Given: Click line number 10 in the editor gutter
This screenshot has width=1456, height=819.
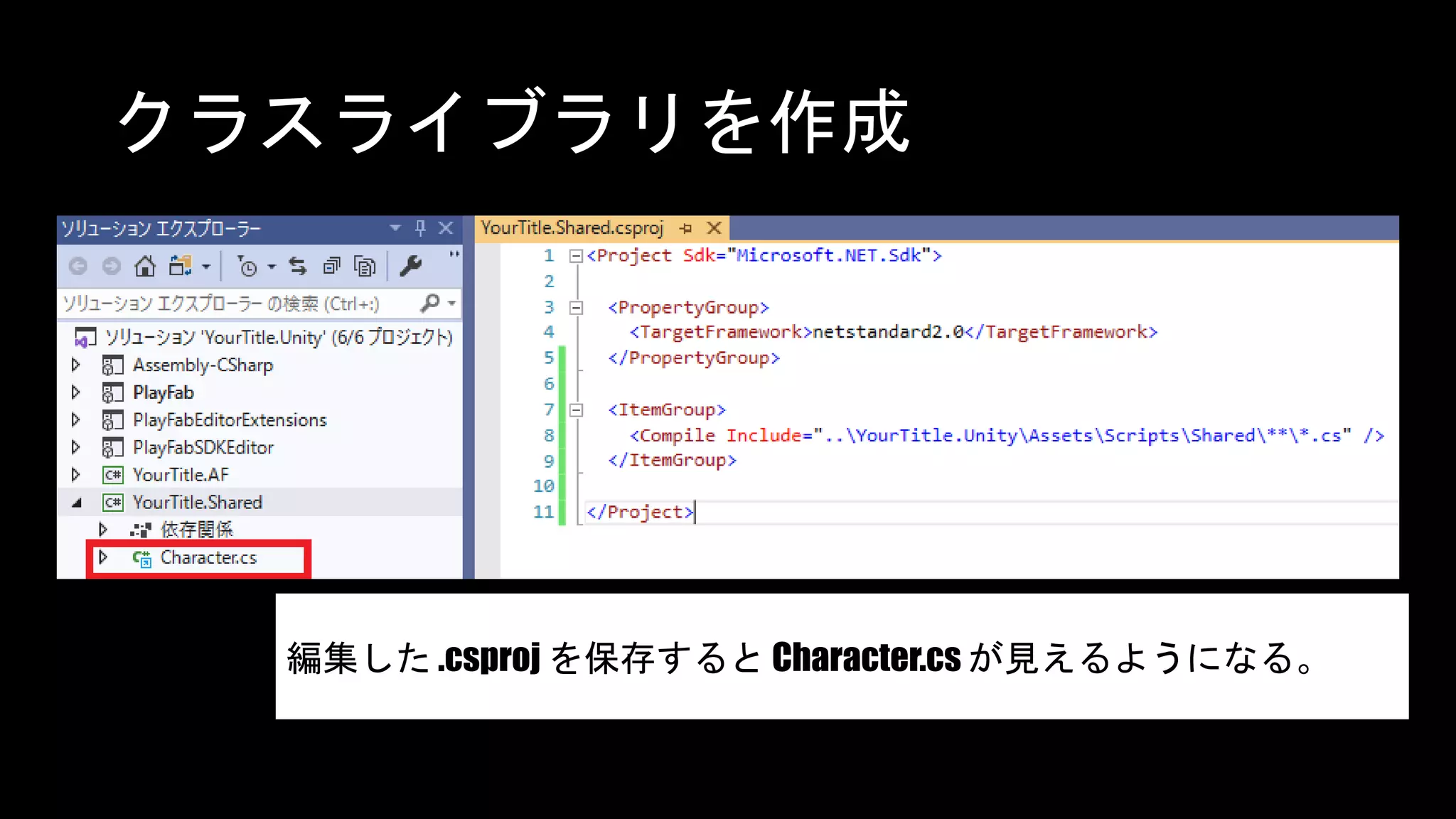Looking at the screenshot, I should [544, 486].
